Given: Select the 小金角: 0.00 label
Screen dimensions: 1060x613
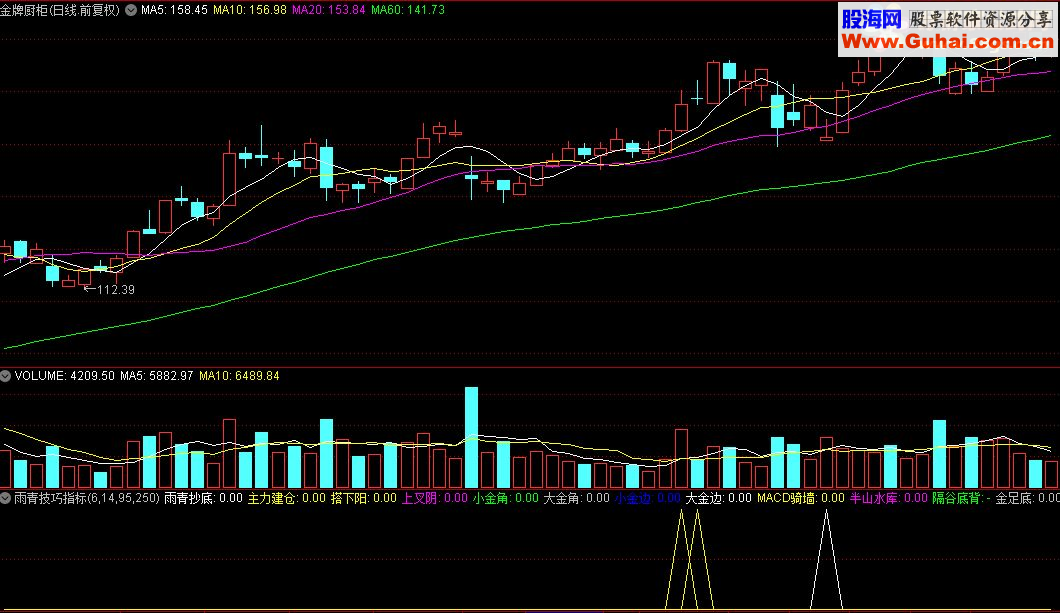Looking at the screenshot, I should click(506, 498).
